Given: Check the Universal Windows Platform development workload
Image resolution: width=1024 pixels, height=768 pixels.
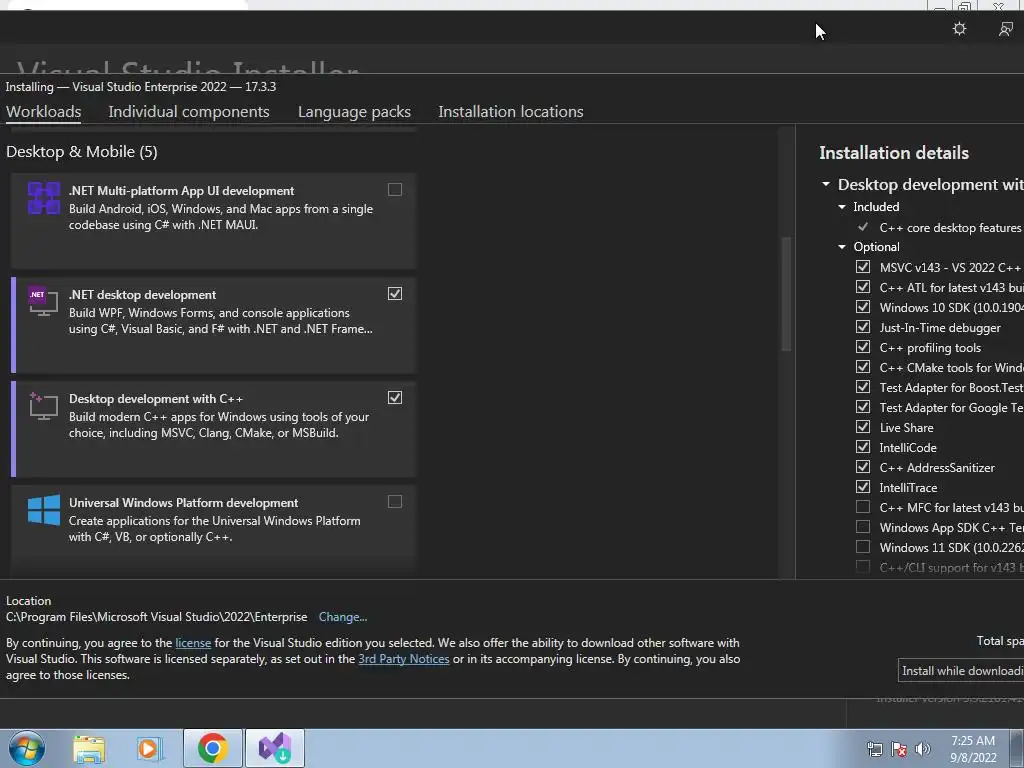Looking at the screenshot, I should 394,502.
